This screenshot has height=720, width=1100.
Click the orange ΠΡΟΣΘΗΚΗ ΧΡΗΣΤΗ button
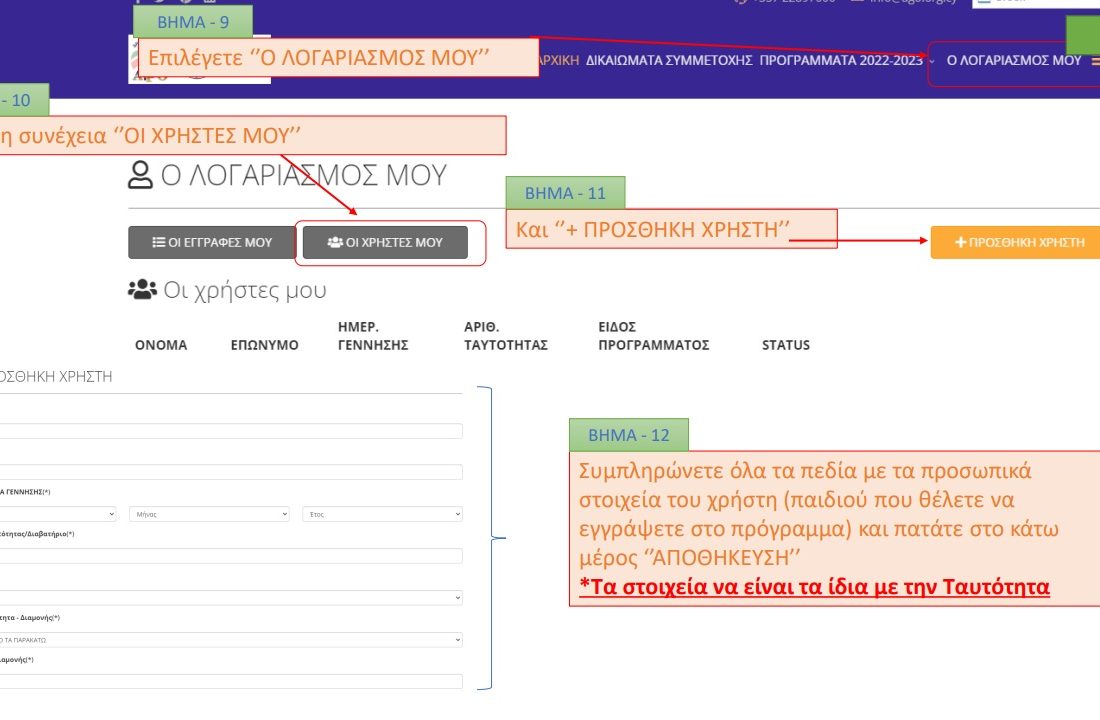click(x=1015, y=242)
